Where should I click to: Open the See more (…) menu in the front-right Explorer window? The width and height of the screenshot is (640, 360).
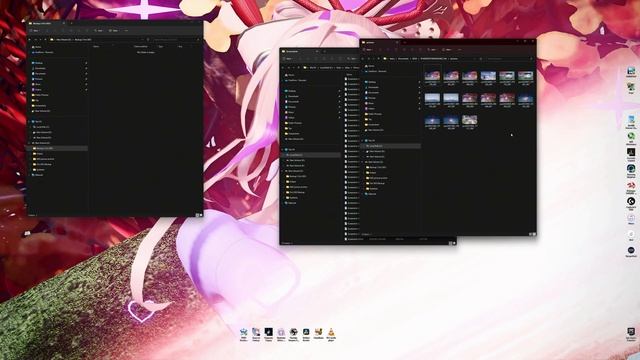[459, 50]
